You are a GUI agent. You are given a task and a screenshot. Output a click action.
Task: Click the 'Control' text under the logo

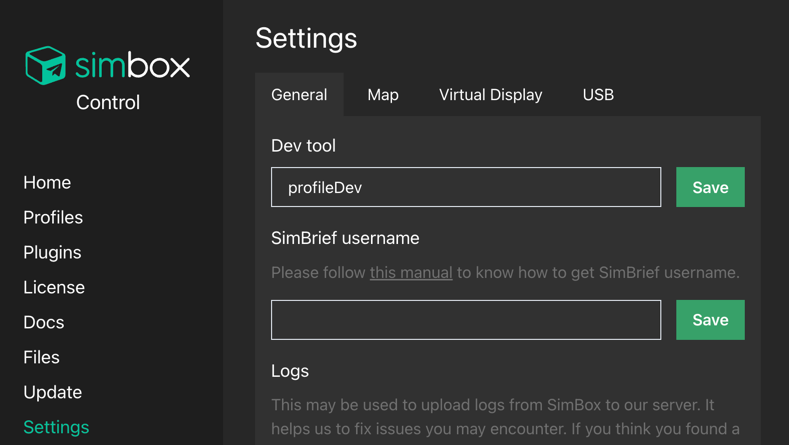tap(108, 103)
